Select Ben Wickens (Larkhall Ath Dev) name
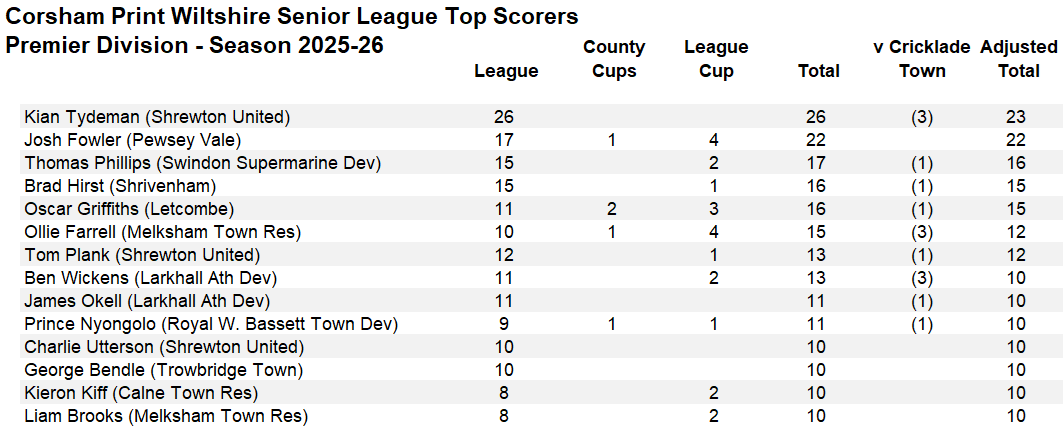1063x427 pixels. 150,278
